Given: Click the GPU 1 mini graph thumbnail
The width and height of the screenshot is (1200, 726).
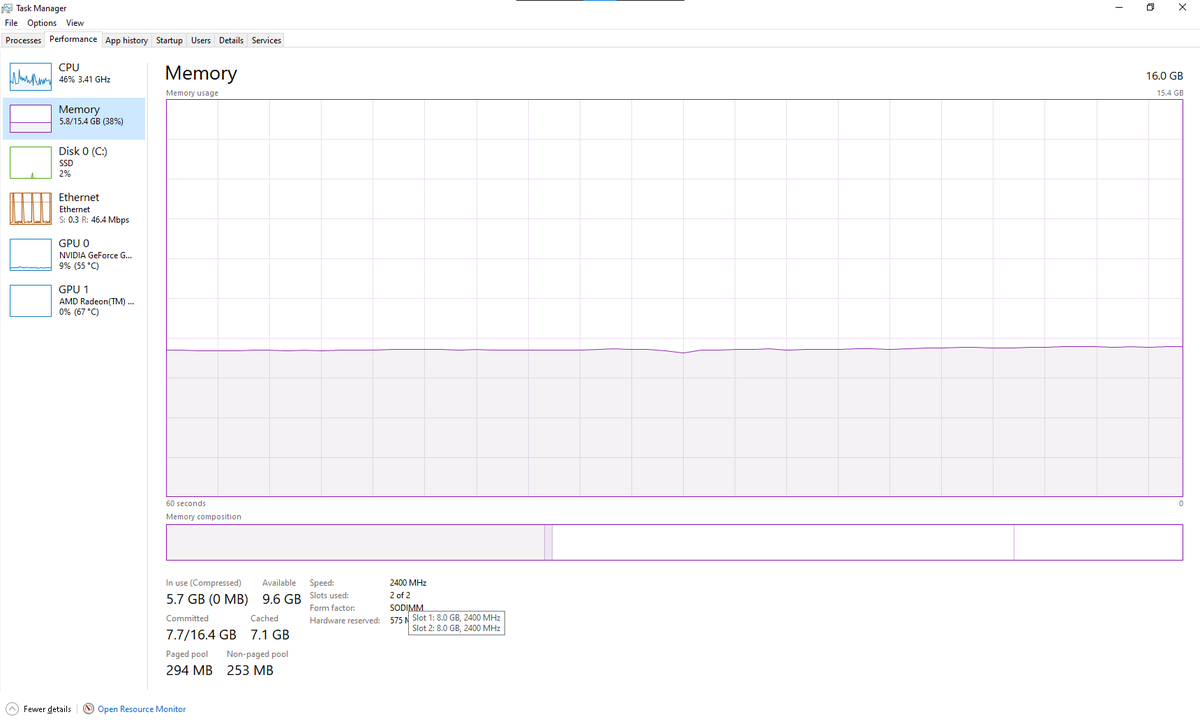Looking at the screenshot, I should pos(30,301).
